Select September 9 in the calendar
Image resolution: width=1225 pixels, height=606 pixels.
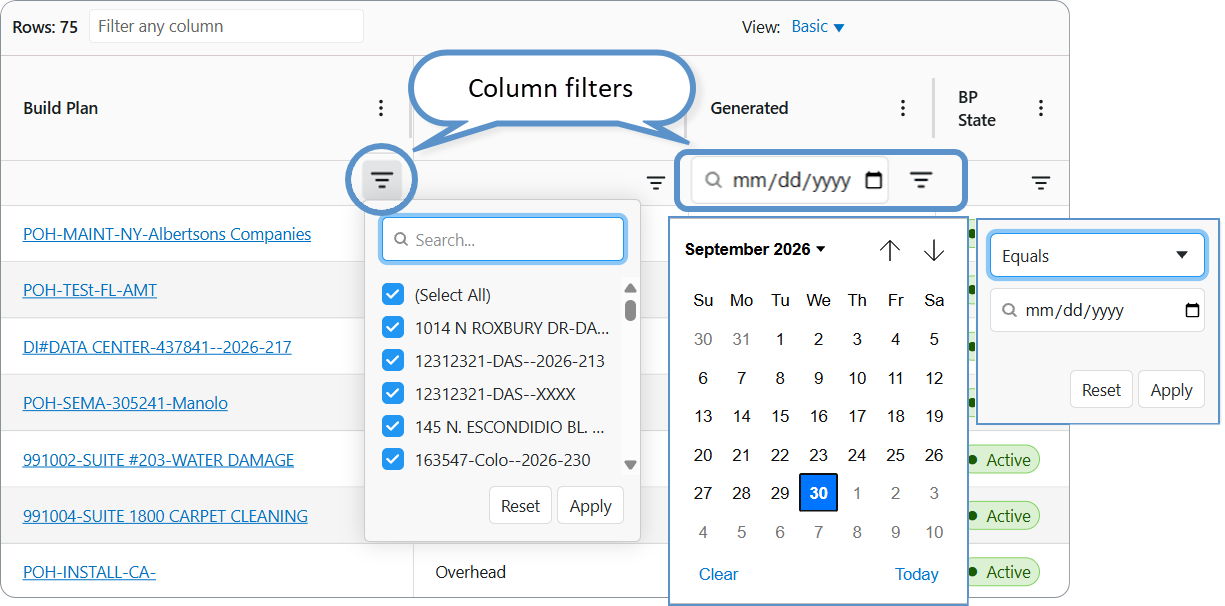818,378
